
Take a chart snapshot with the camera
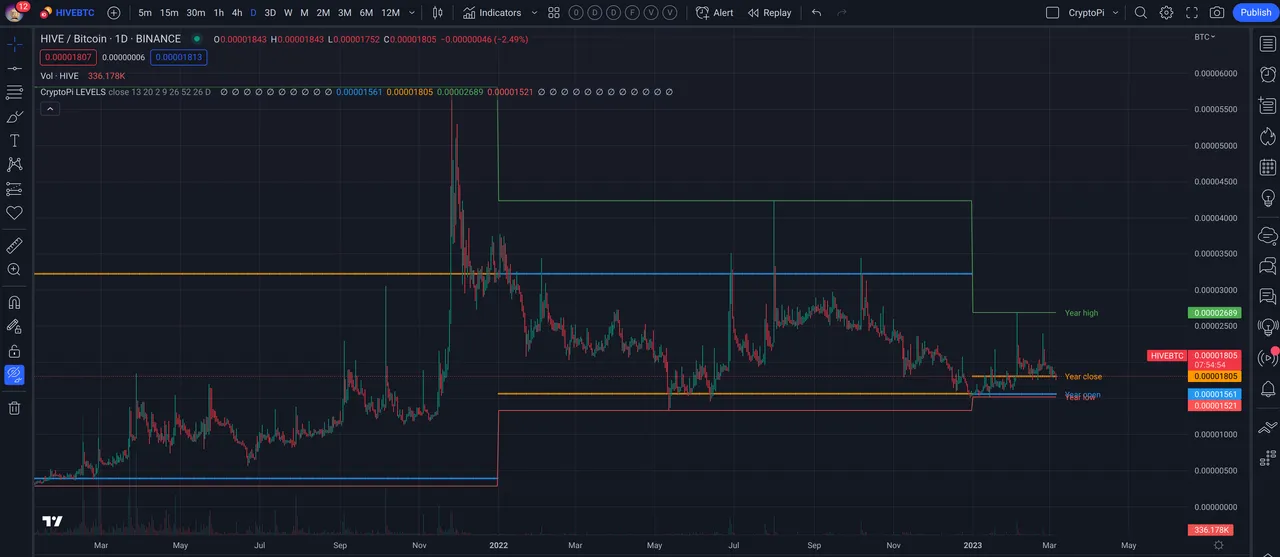coord(1217,13)
